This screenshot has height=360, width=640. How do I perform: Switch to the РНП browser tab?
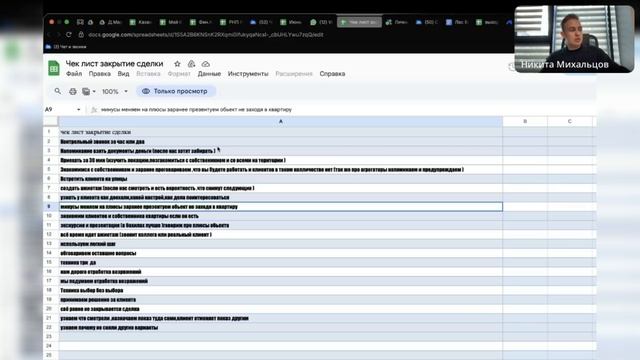pos(231,22)
